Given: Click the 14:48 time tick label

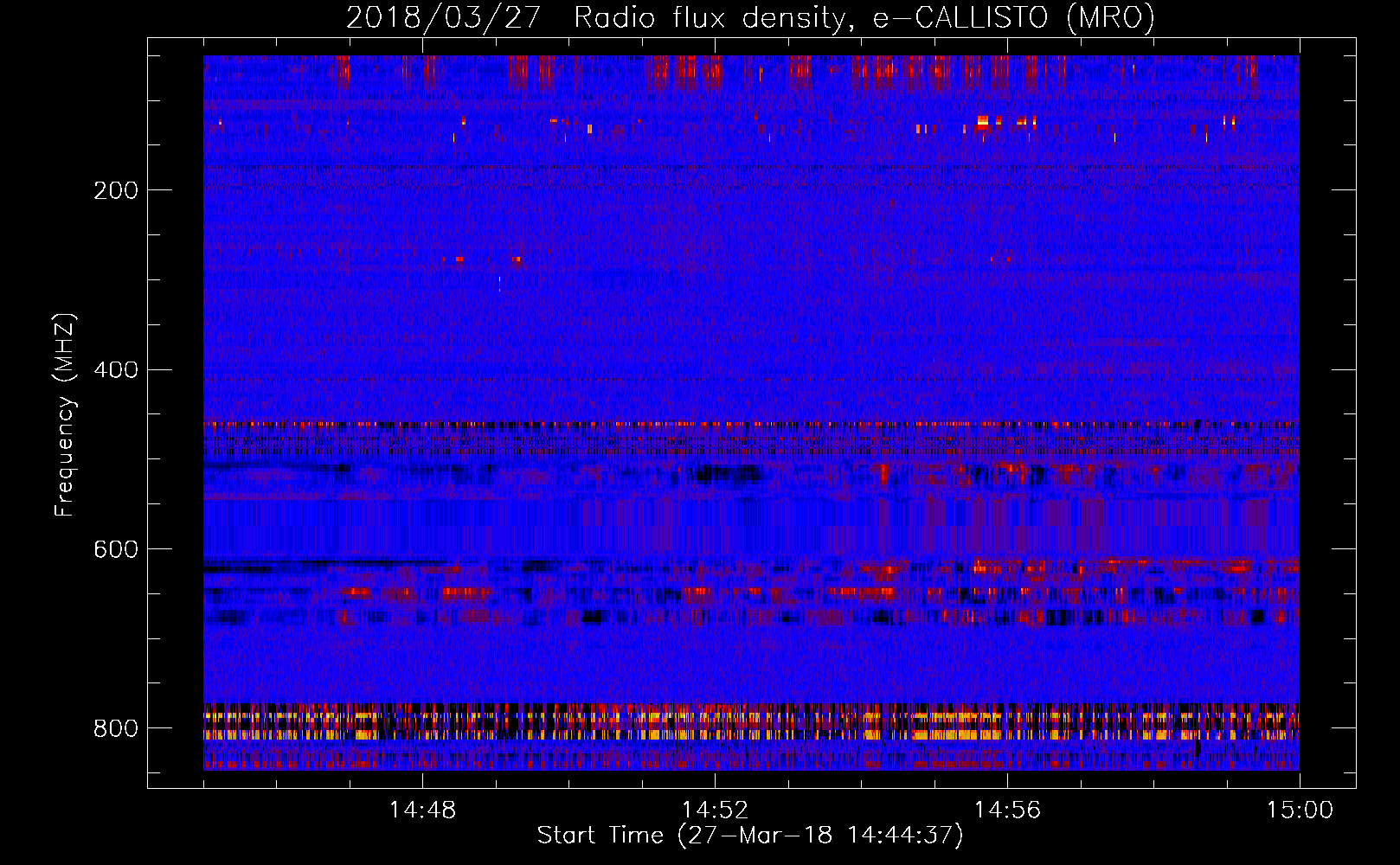Looking at the screenshot, I should tap(422, 810).
